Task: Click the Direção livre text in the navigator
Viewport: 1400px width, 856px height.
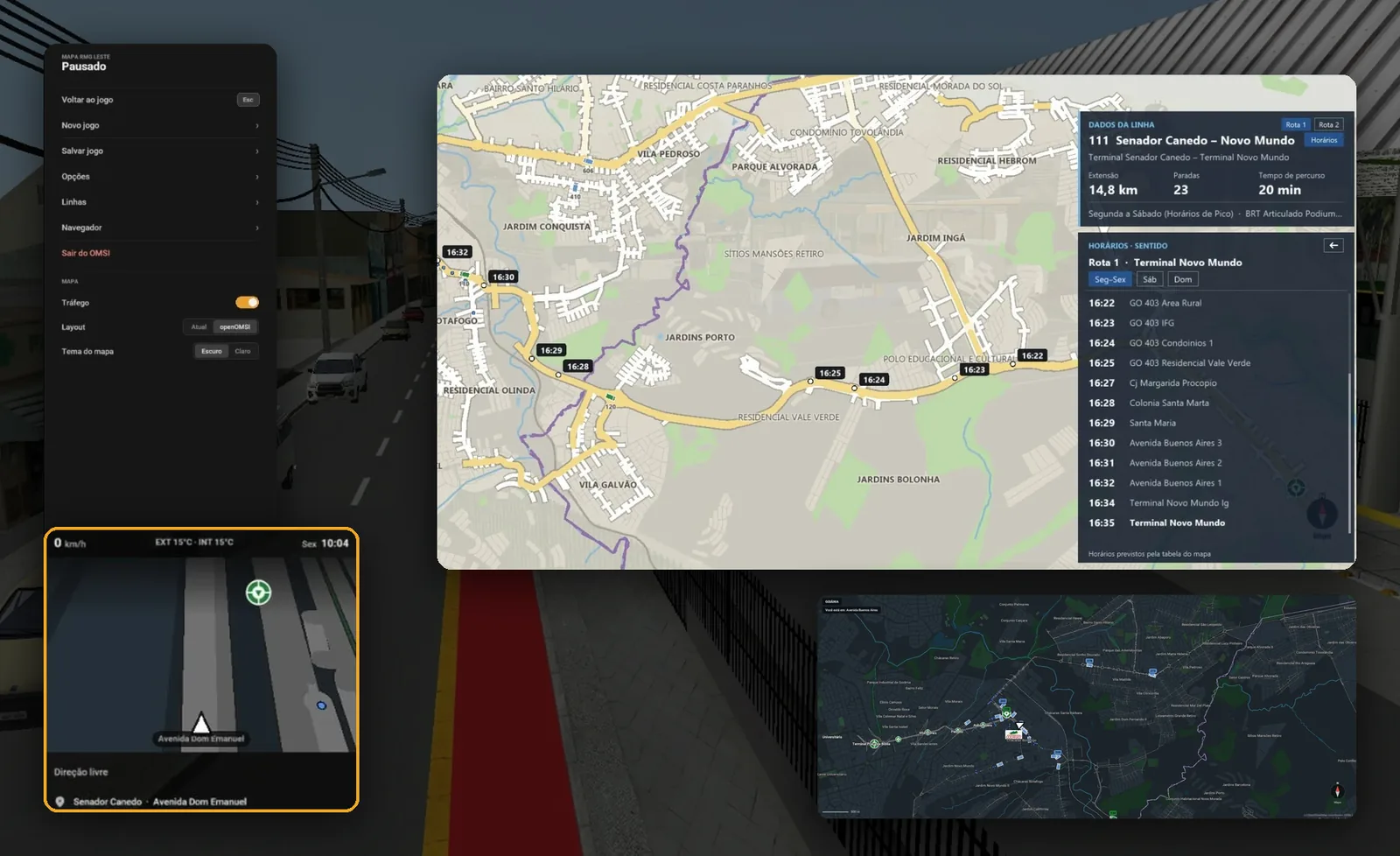Action: click(x=80, y=772)
